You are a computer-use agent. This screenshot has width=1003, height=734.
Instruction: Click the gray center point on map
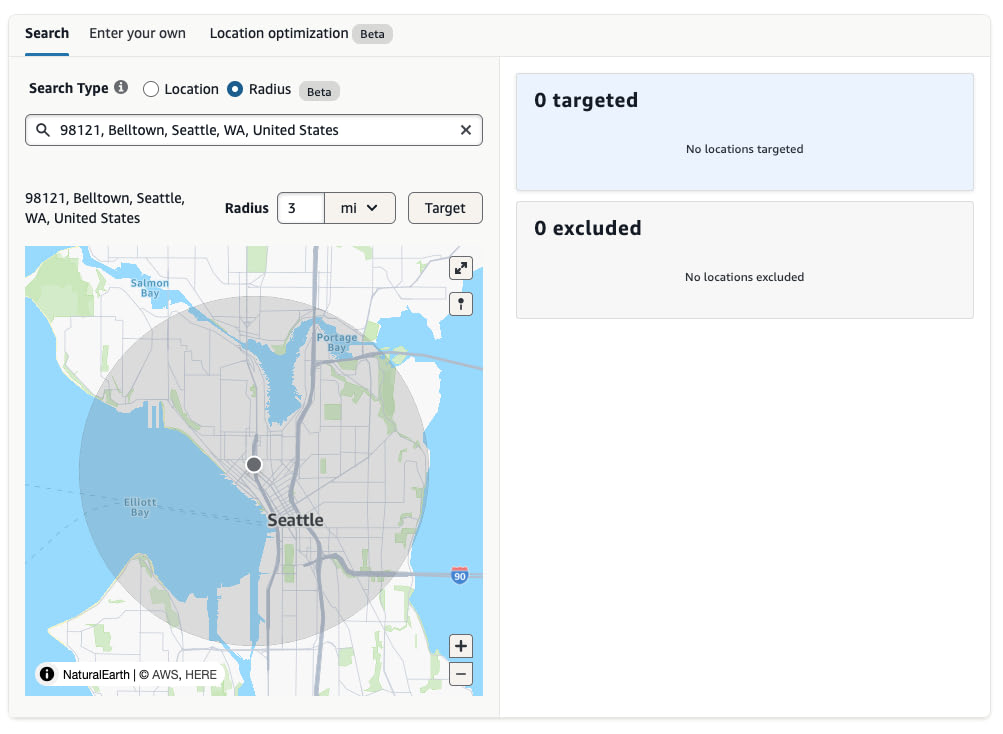[x=254, y=464]
